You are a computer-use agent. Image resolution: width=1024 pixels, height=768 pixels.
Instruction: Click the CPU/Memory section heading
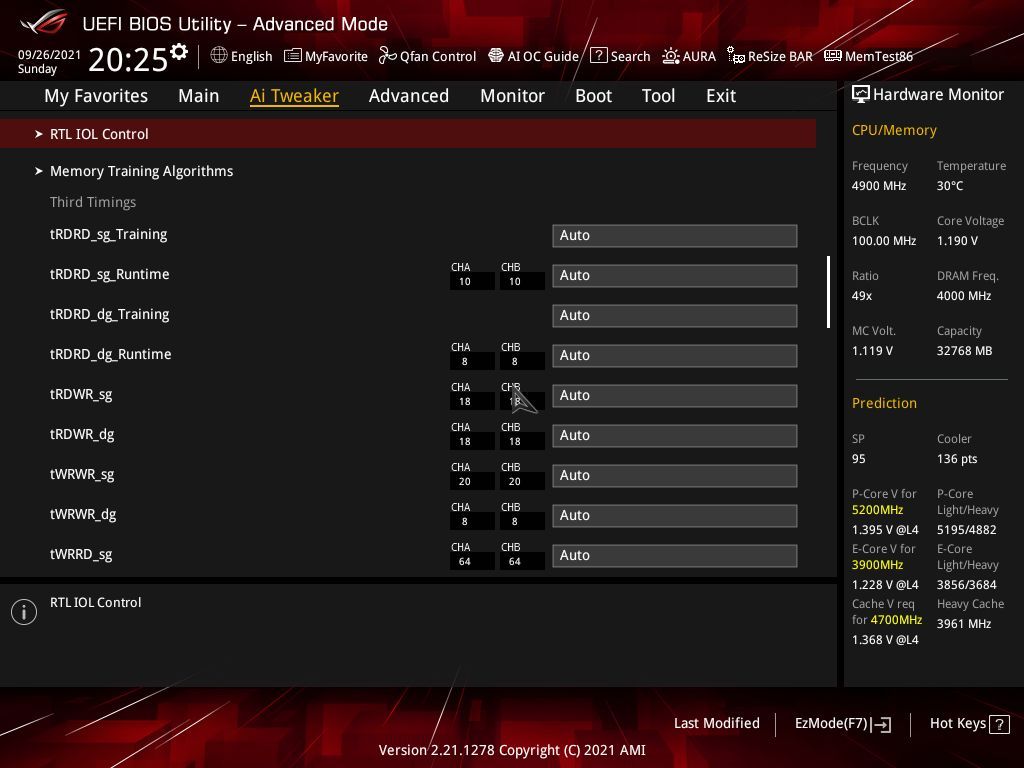[x=894, y=130]
